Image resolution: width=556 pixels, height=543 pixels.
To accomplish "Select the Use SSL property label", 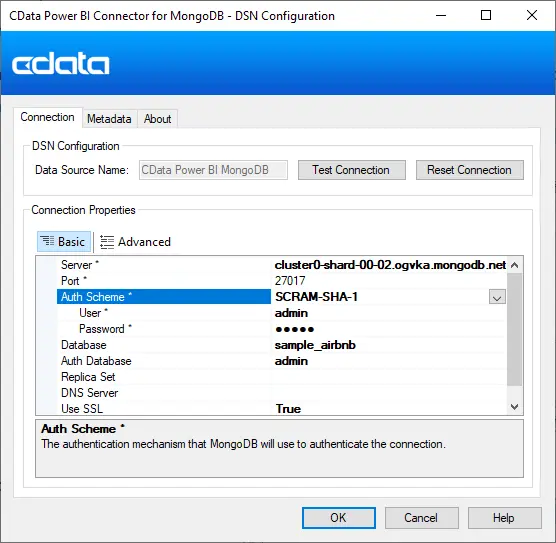I will click(x=82, y=409).
